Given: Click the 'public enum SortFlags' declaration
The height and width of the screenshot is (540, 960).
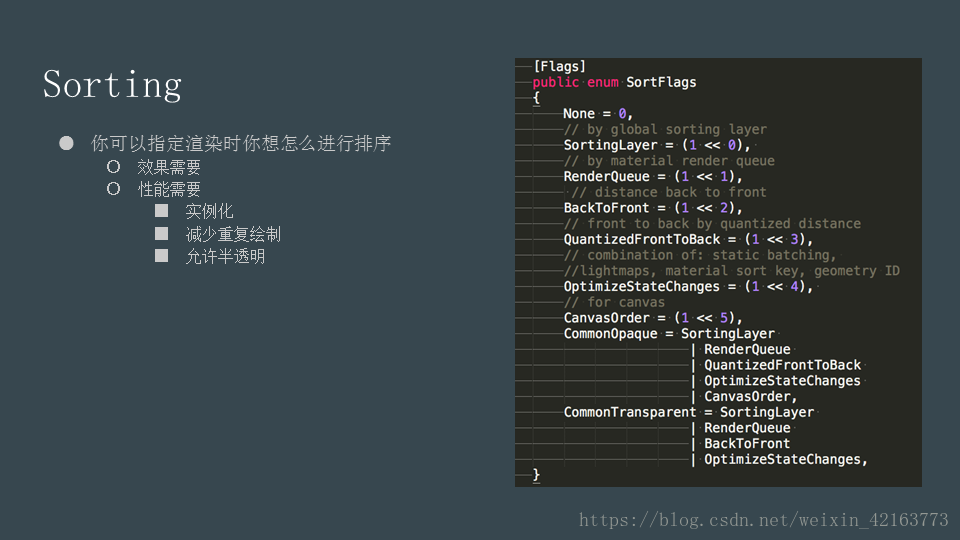Looking at the screenshot, I should pyautogui.click(x=615, y=82).
